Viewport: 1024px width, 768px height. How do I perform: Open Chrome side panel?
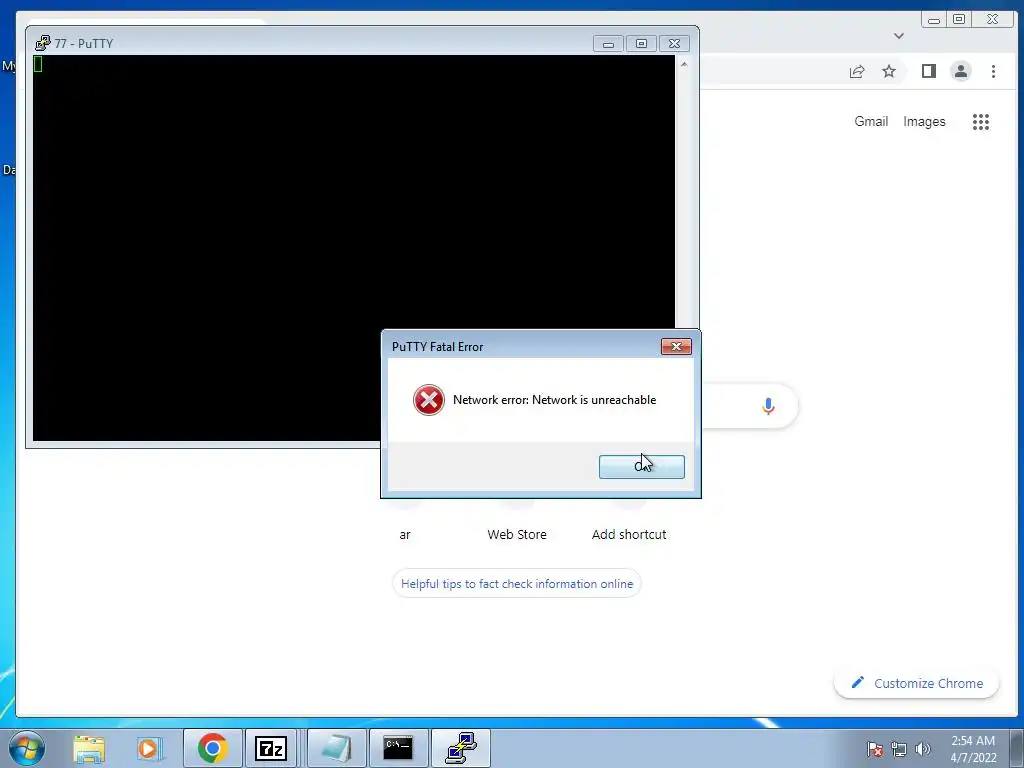(929, 71)
